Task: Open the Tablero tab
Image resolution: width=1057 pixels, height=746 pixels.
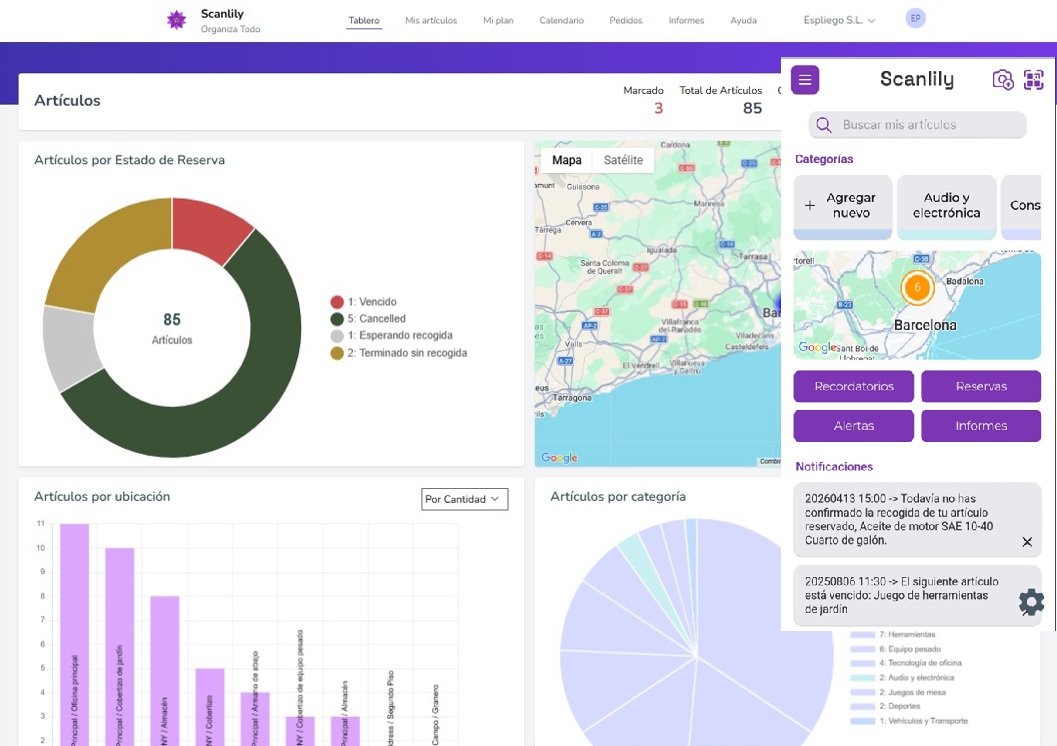Action: (364, 20)
